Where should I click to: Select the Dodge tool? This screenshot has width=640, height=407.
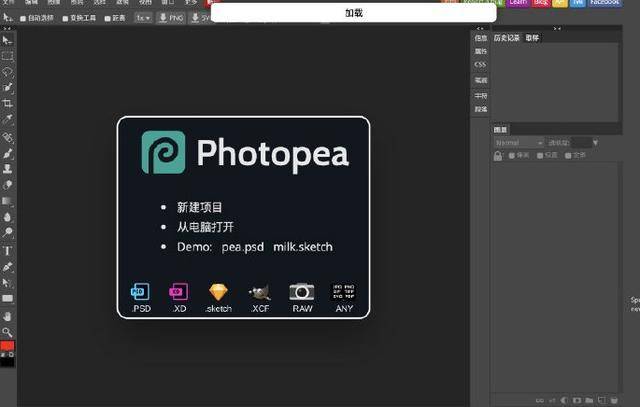7,233
